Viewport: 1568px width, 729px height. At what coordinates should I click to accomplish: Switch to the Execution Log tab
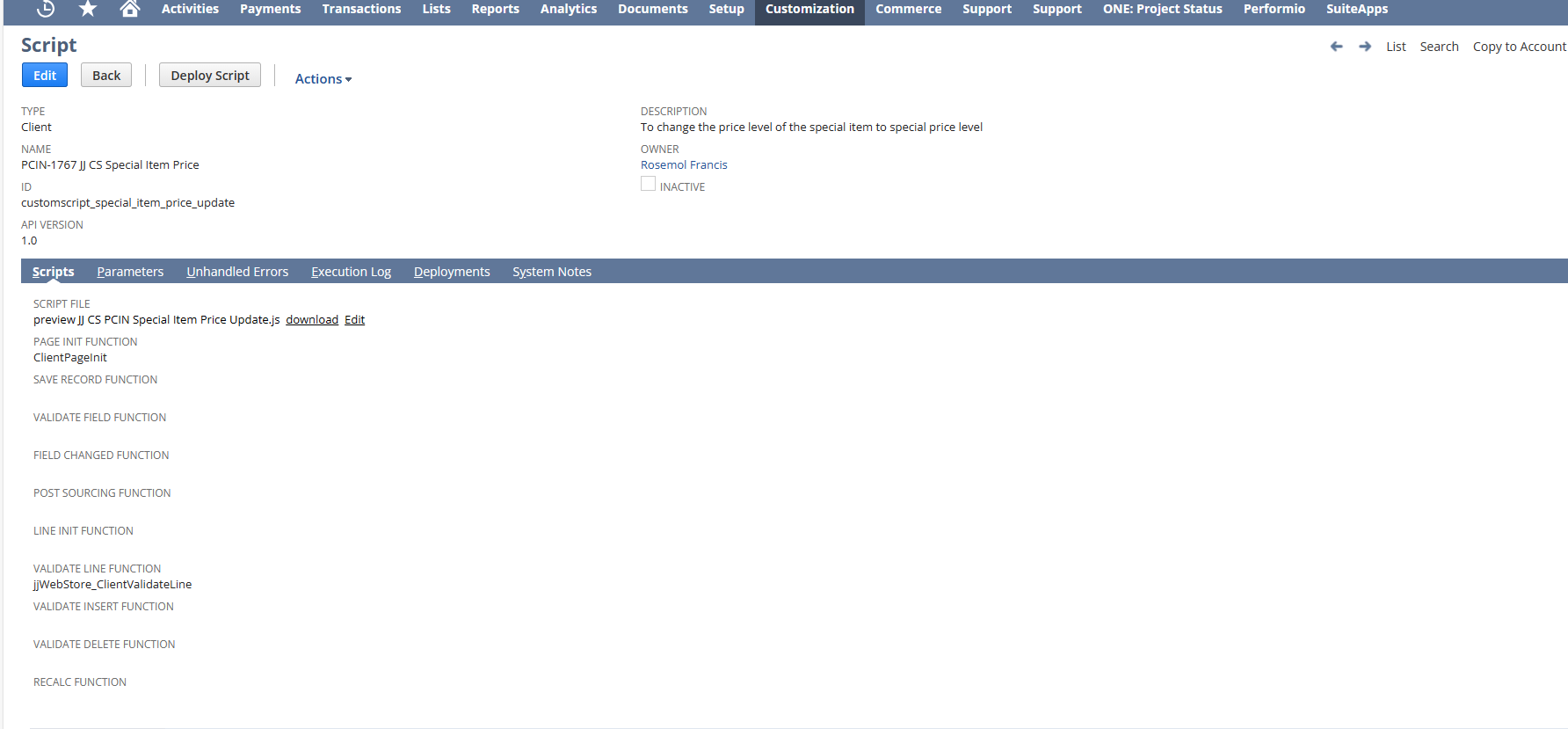click(x=351, y=272)
